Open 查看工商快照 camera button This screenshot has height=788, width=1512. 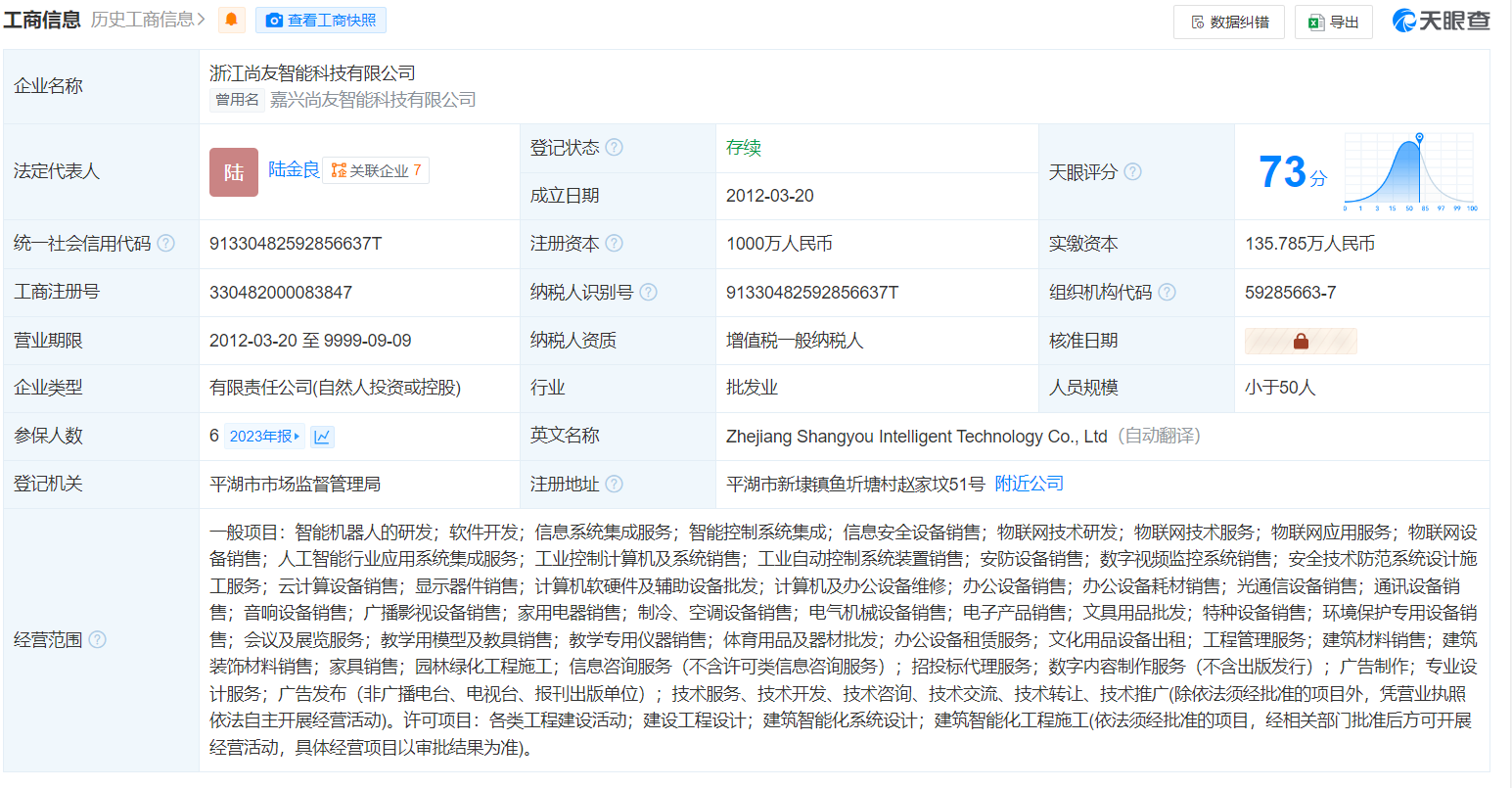click(x=321, y=20)
